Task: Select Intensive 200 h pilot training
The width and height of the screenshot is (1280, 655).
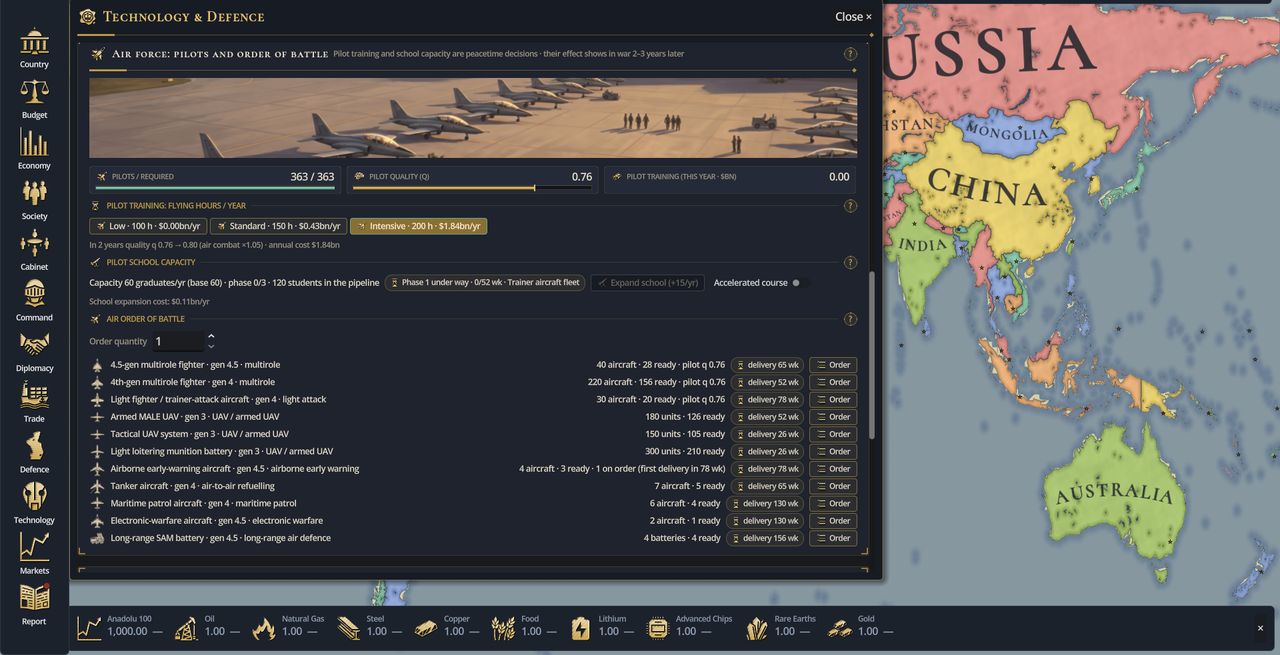Action: (x=419, y=226)
